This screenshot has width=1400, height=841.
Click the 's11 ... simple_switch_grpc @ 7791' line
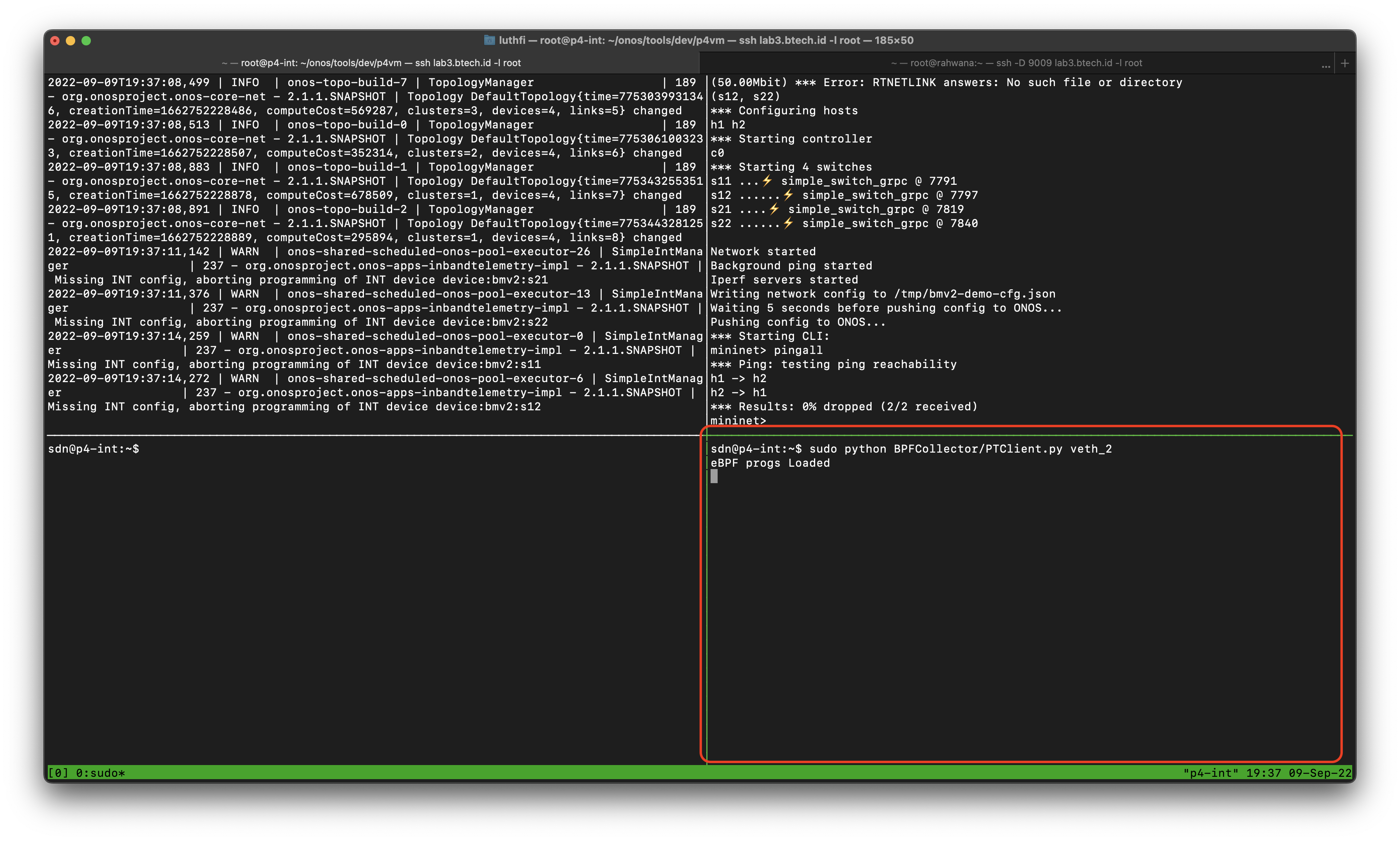coord(833,181)
